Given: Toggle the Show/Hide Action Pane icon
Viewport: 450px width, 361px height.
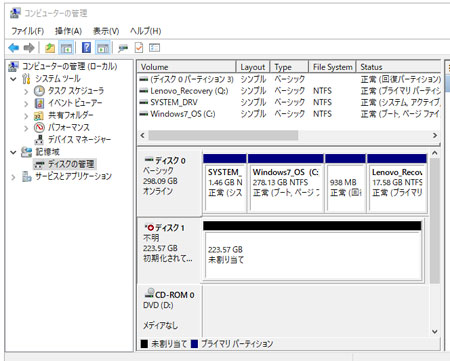Looking at the screenshot, I should coord(103,48).
